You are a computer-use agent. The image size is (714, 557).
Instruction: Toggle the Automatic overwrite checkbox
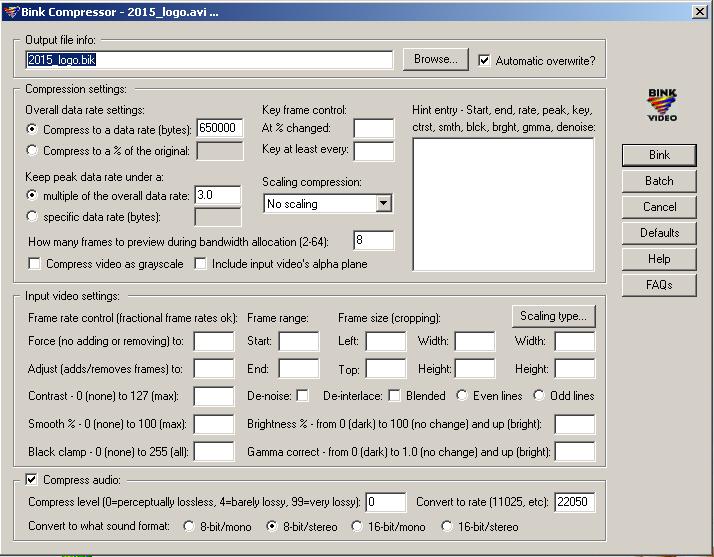click(484, 60)
